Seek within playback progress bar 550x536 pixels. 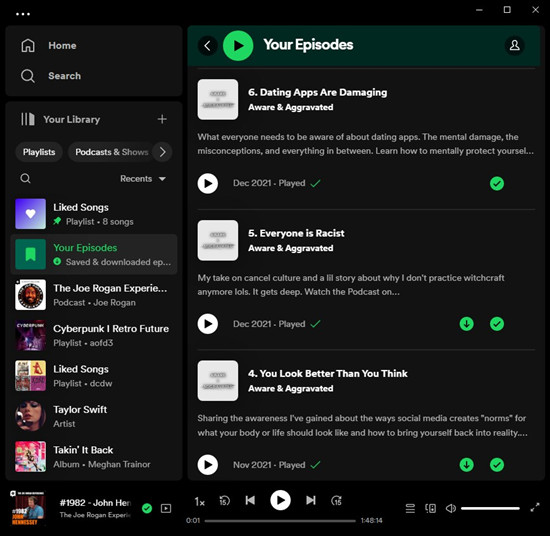pyautogui.click(x=280, y=521)
